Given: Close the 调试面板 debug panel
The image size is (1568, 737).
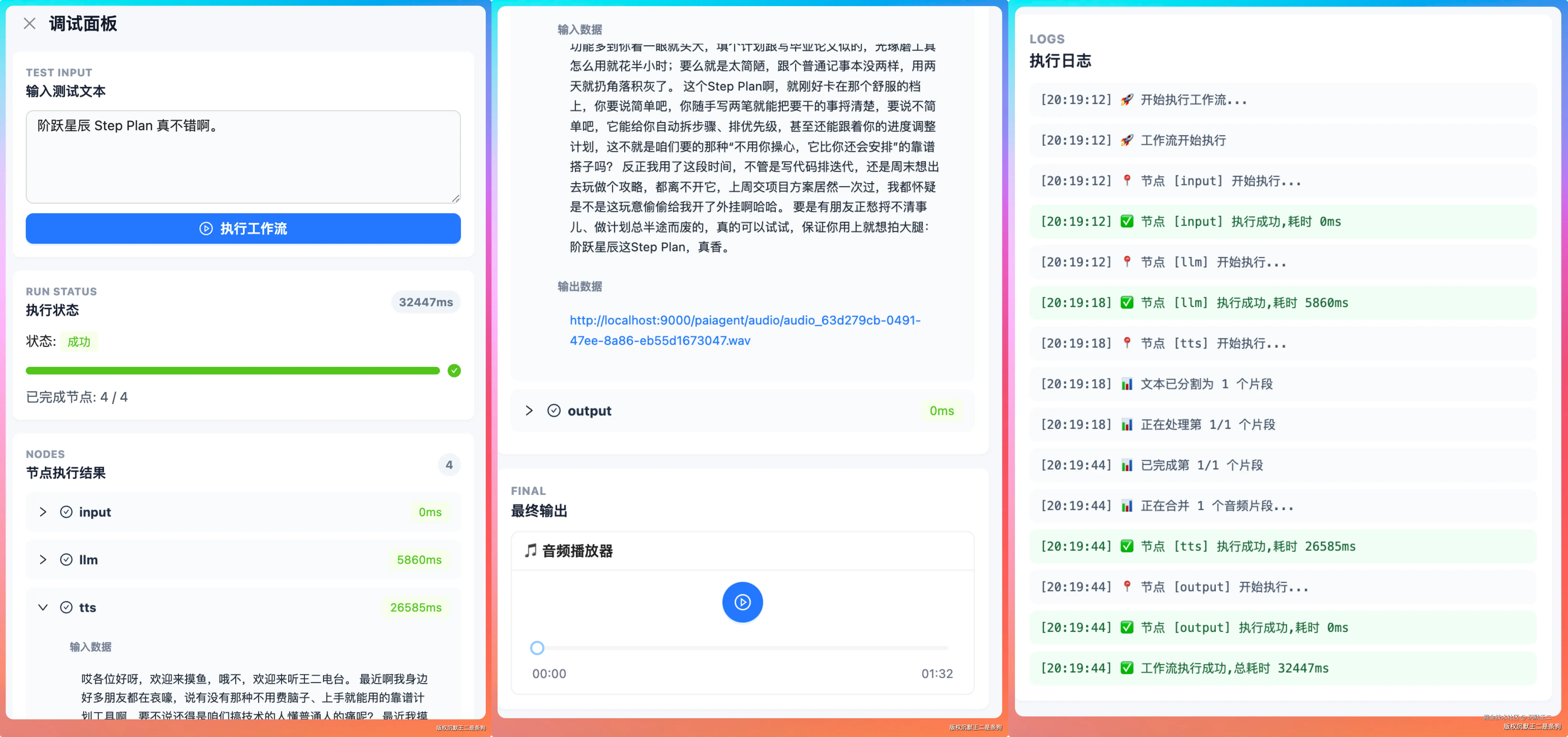Looking at the screenshot, I should coord(29,24).
